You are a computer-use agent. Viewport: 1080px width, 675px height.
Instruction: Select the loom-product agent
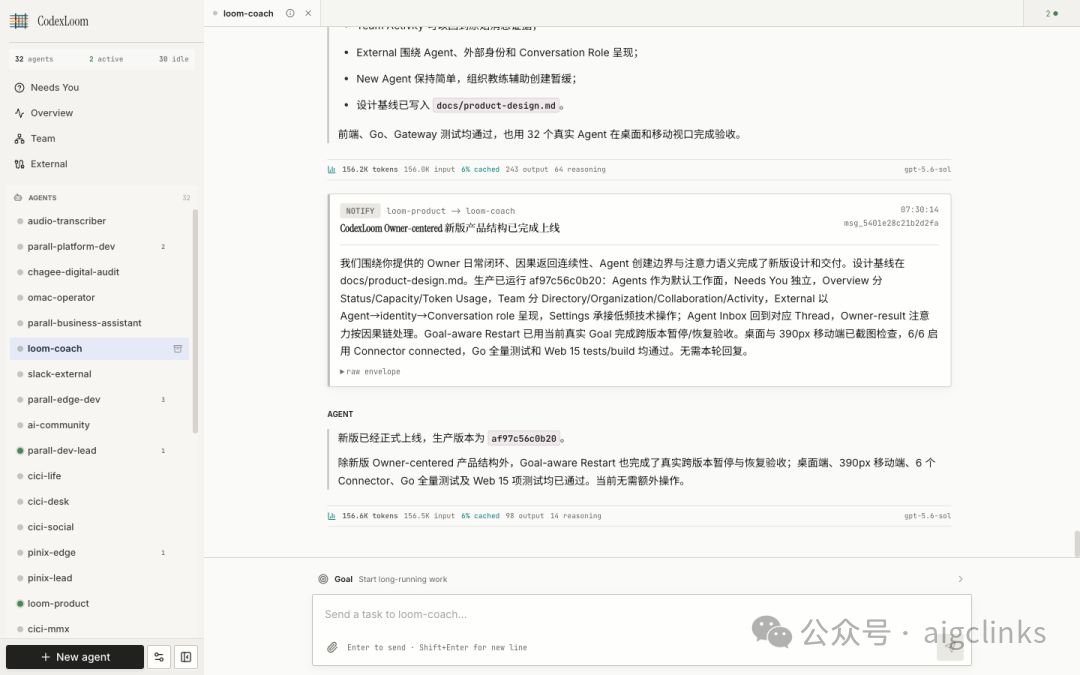pyautogui.click(x=99, y=603)
